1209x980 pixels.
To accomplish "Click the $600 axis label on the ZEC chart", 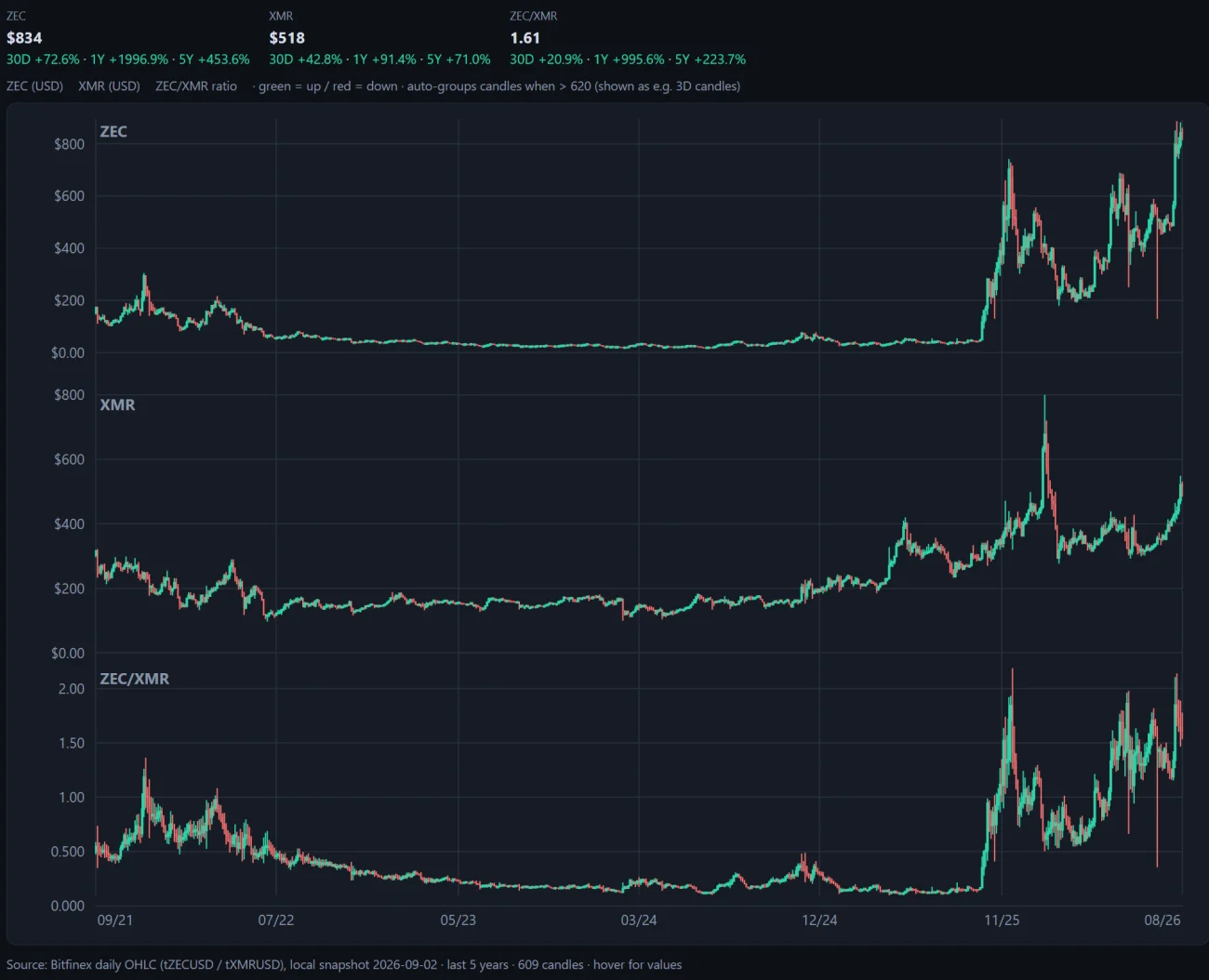I will (x=69, y=196).
